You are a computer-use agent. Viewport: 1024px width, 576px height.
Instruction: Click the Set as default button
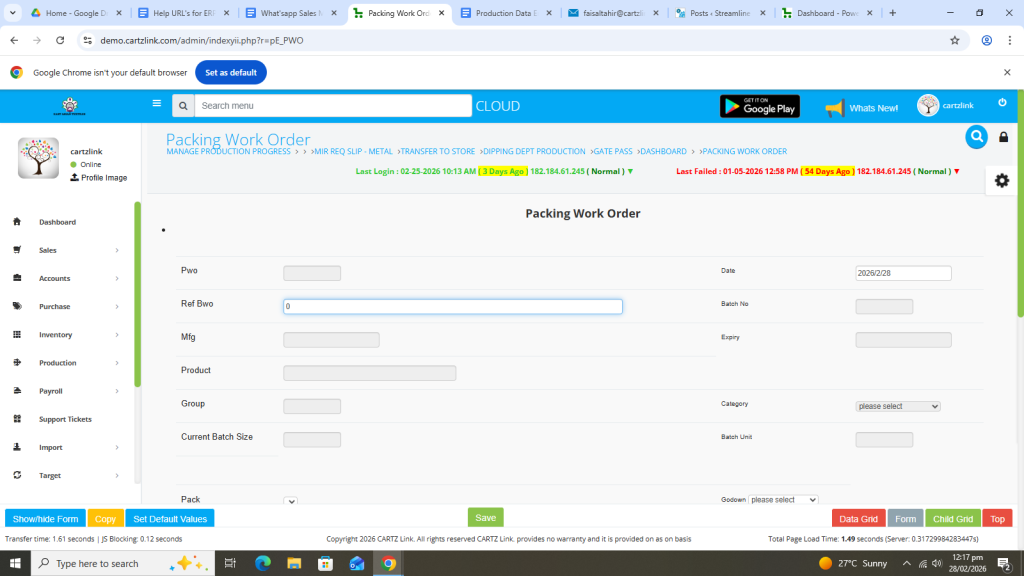[231, 73]
